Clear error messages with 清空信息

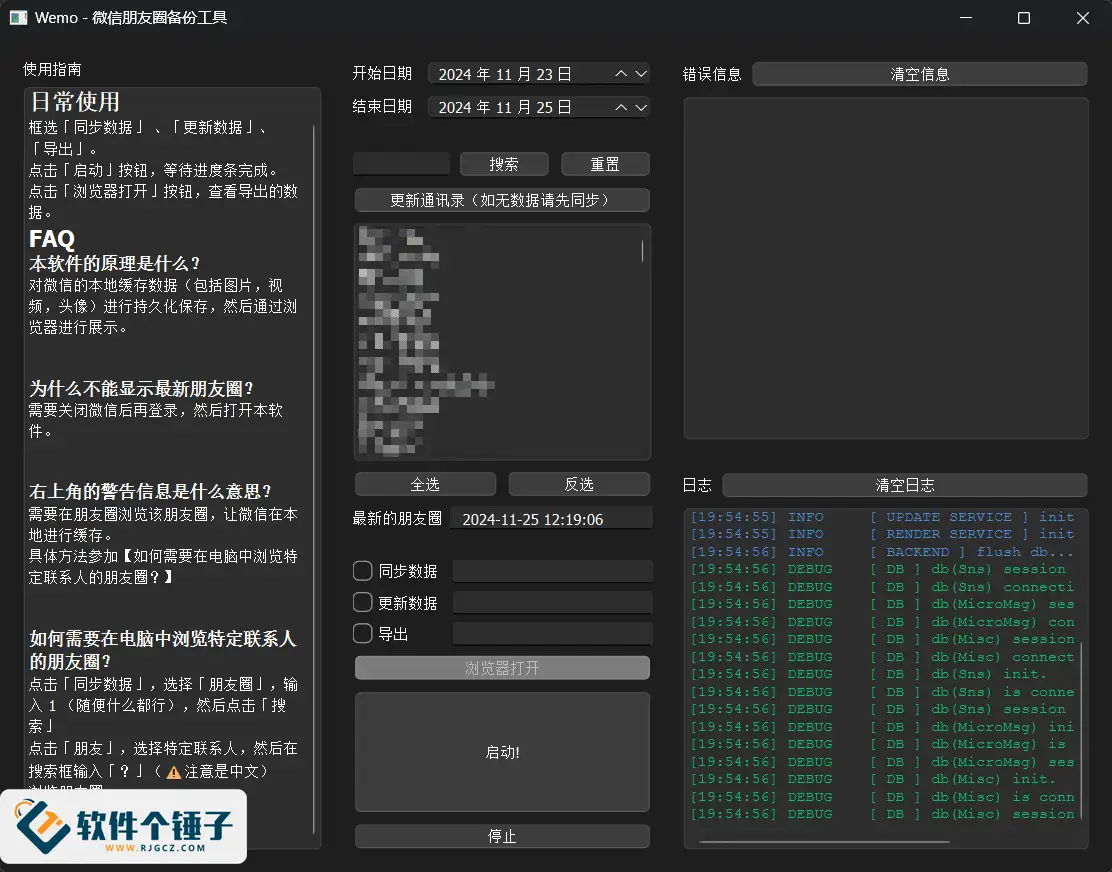pyautogui.click(x=920, y=74)
